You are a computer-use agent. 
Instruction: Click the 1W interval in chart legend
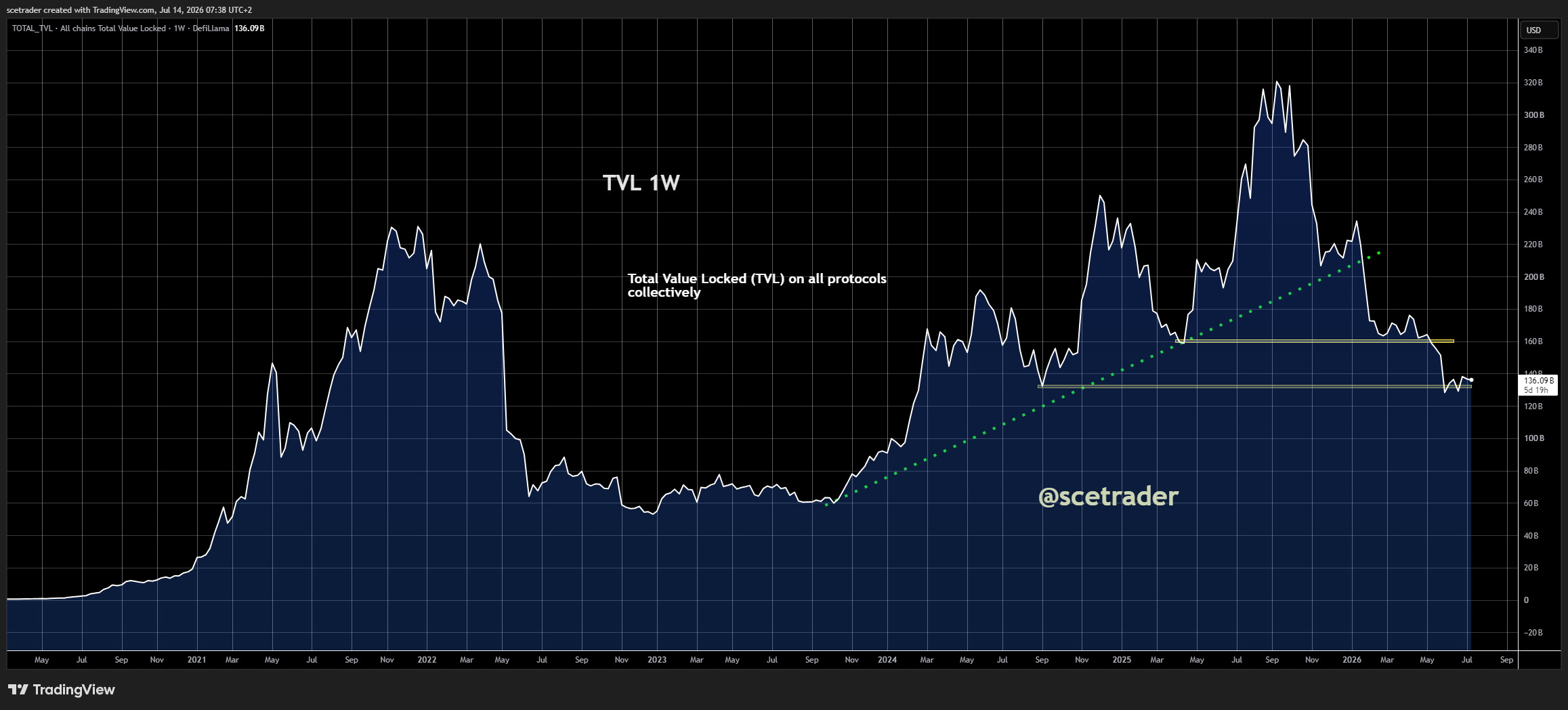pos(179,28)
